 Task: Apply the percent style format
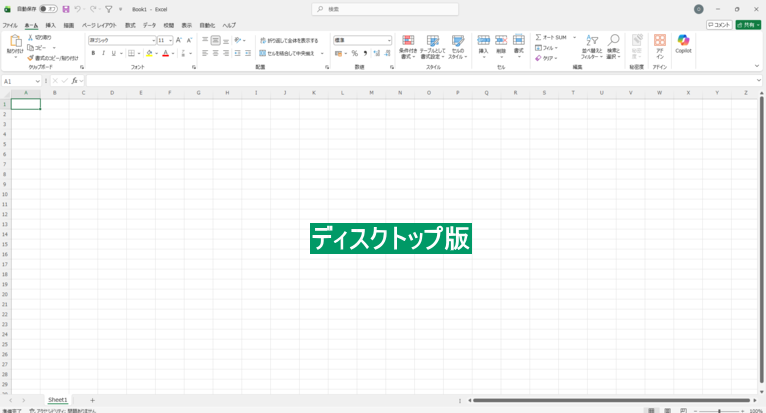[355, 53]
